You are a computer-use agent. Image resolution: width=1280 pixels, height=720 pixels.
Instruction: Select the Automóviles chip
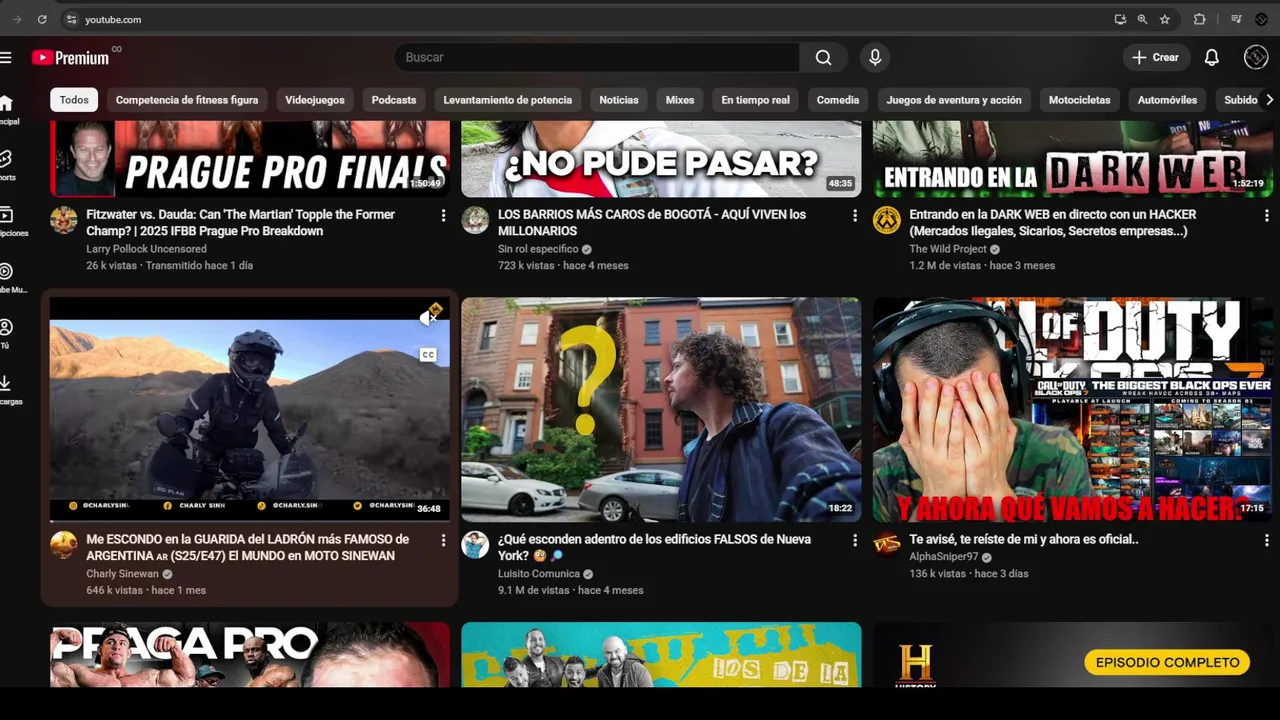click(1167, 100)
